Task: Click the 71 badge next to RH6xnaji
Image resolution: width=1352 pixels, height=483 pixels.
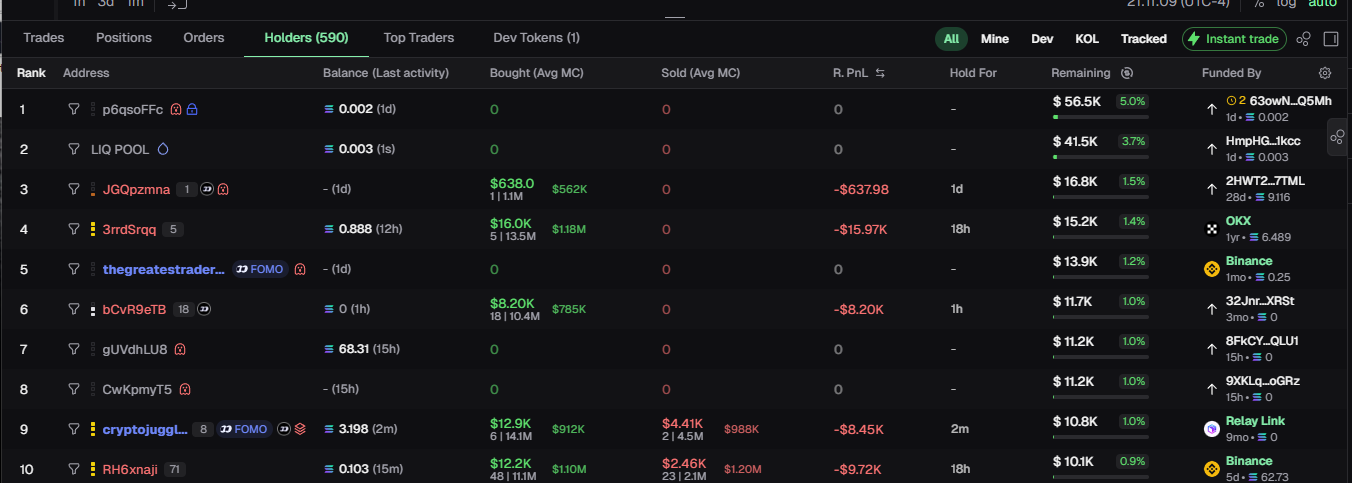Action: tap(175, 469)
